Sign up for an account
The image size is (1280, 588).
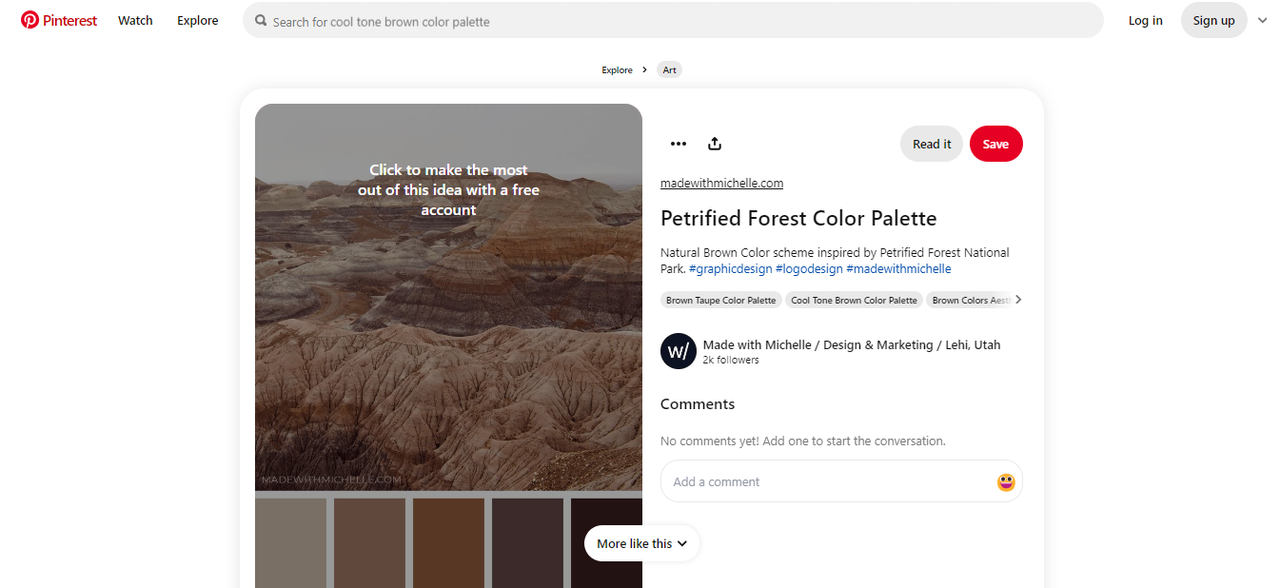pyautogui.click(x=1214, y=20)
